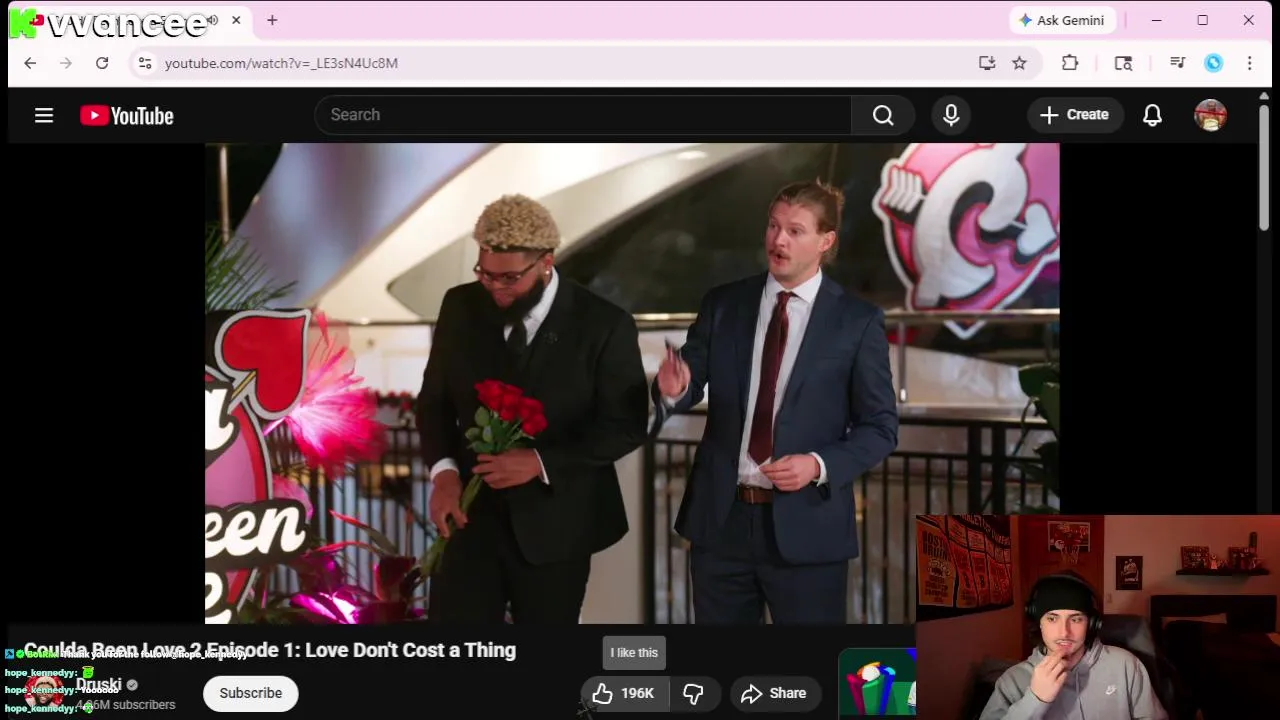Open the Druski channel name link

click(x=99, y=685)
